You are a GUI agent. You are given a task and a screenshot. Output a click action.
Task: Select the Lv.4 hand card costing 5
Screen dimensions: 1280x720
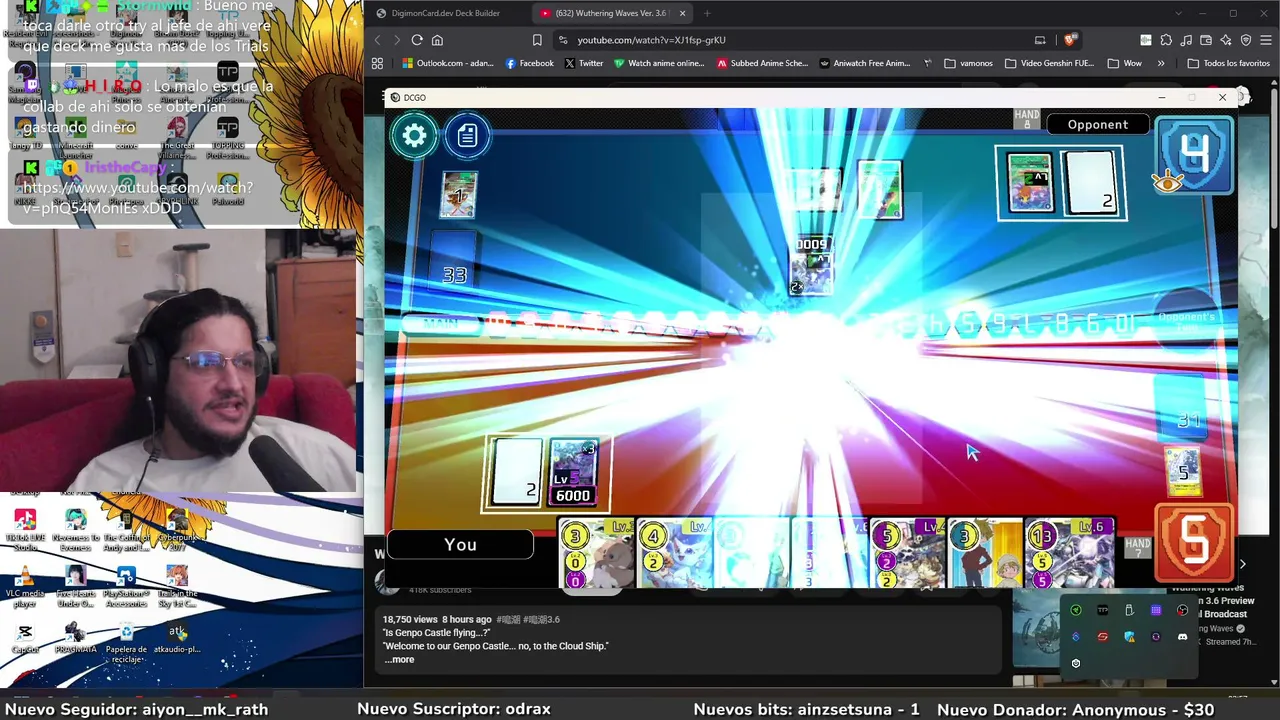[908, 553]
